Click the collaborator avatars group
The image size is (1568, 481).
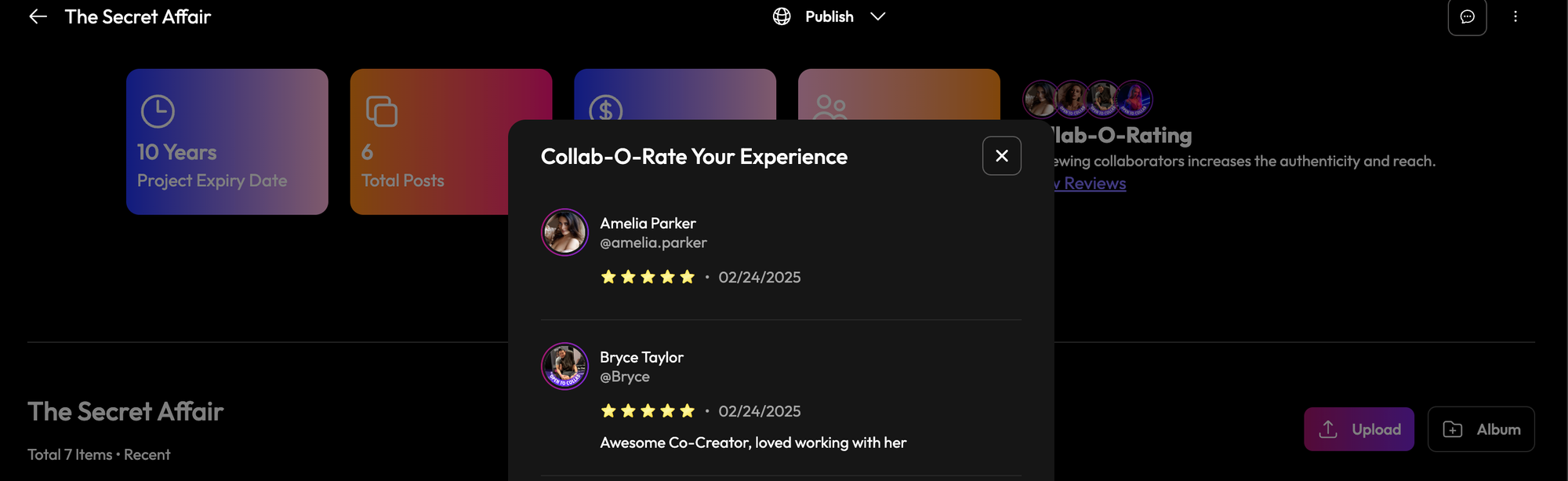(x=1087, y=99)
